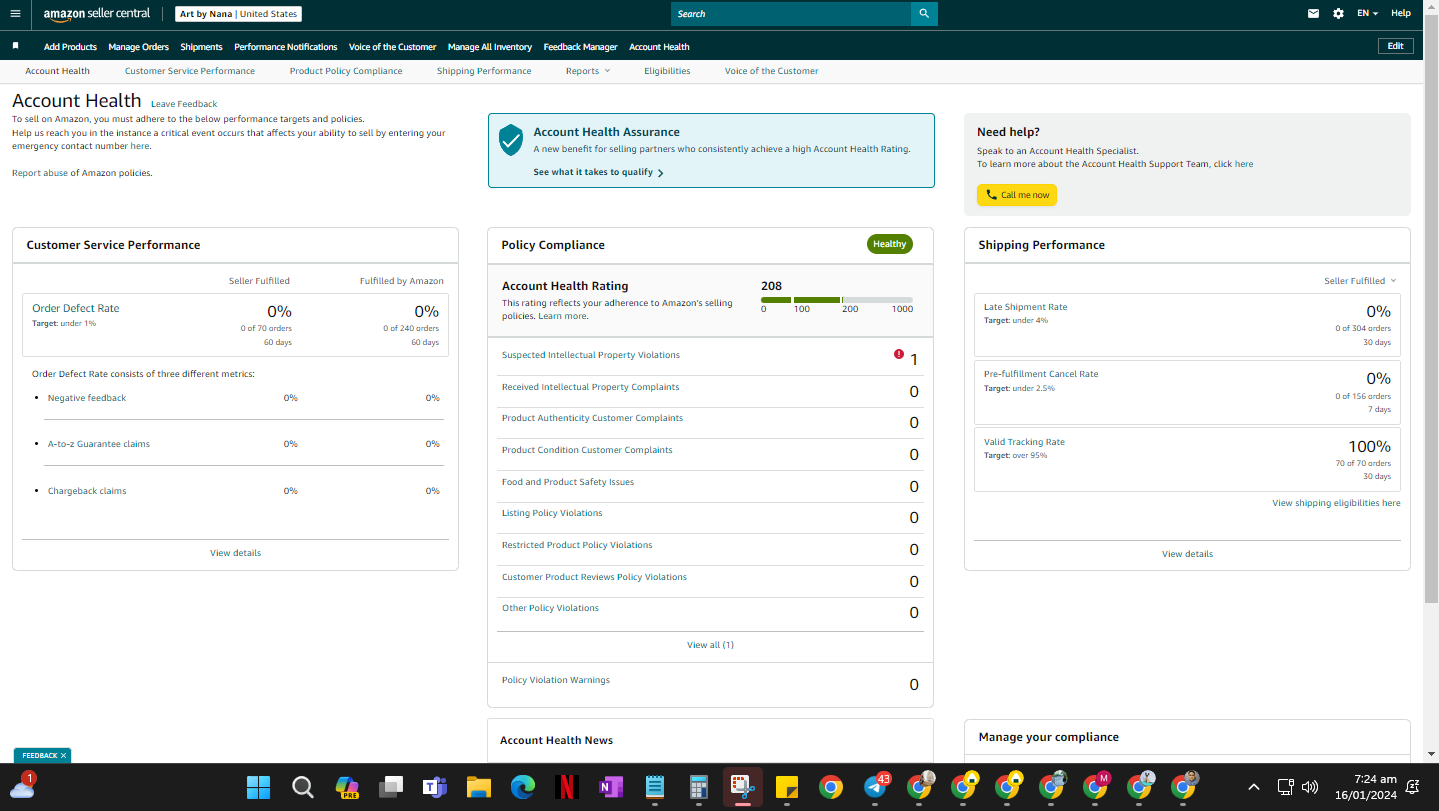The height and width of the screenshot is (811, 1439).
Task: Open the hamburger navigation menu
Action: click(x=15, y=14)
